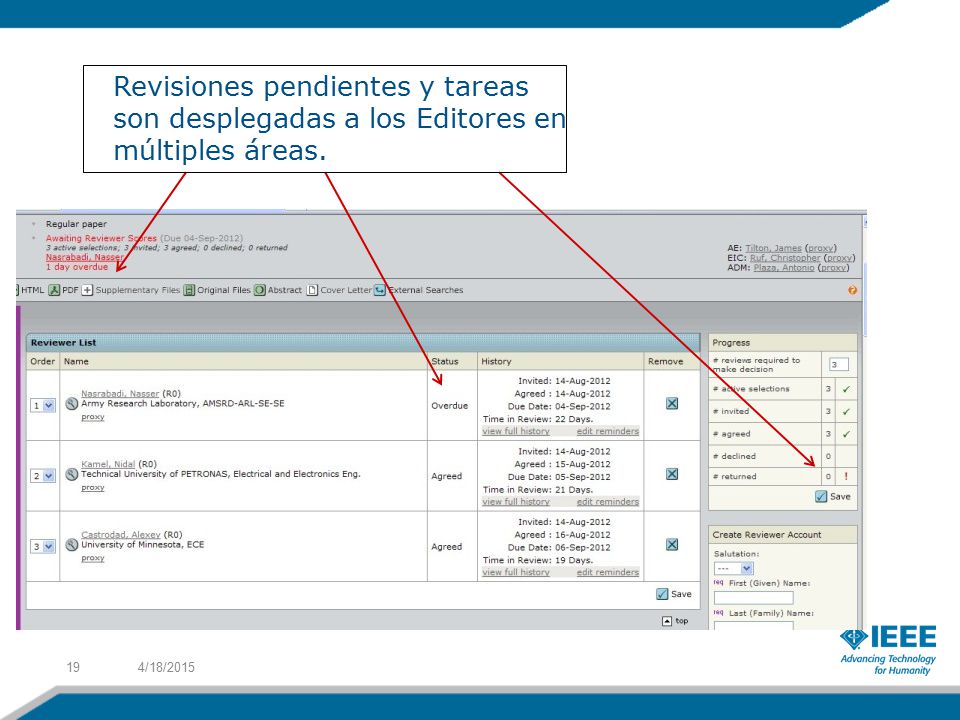
Task: Open order dropdown for Castrodad, Alexey
Action: click(43, 546)
